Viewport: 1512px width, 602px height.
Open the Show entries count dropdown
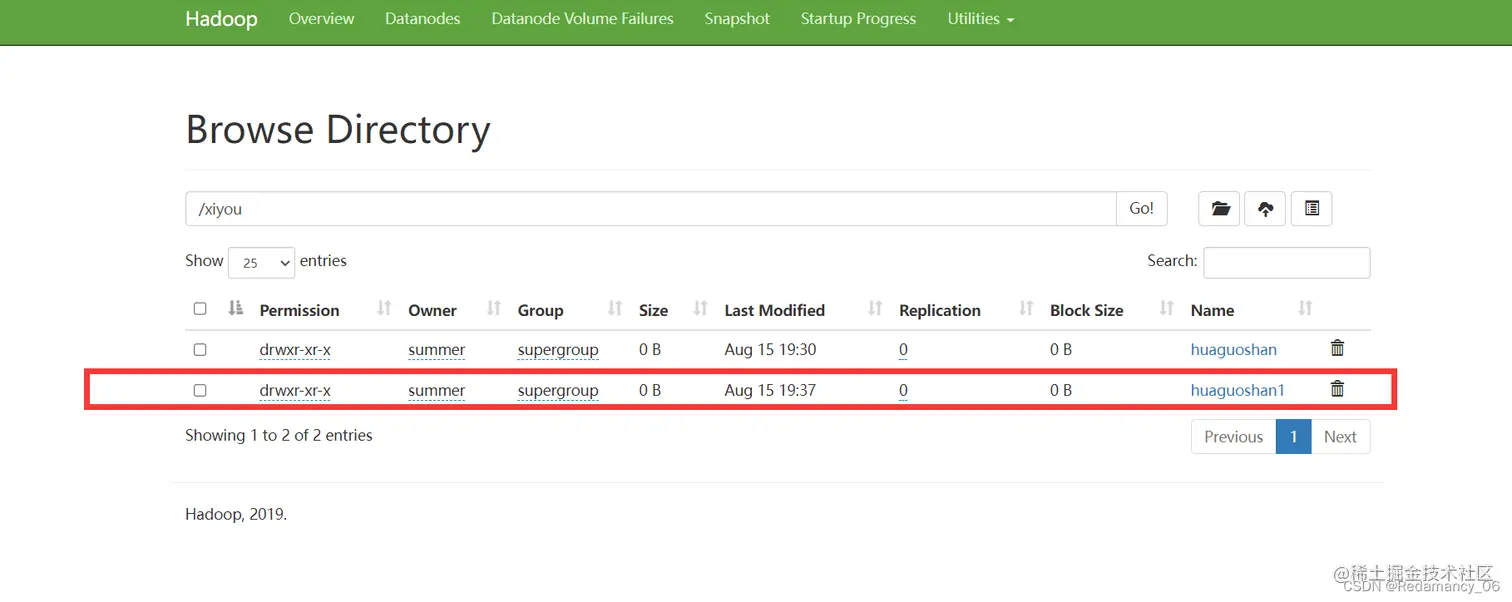[x=262, y=262]
